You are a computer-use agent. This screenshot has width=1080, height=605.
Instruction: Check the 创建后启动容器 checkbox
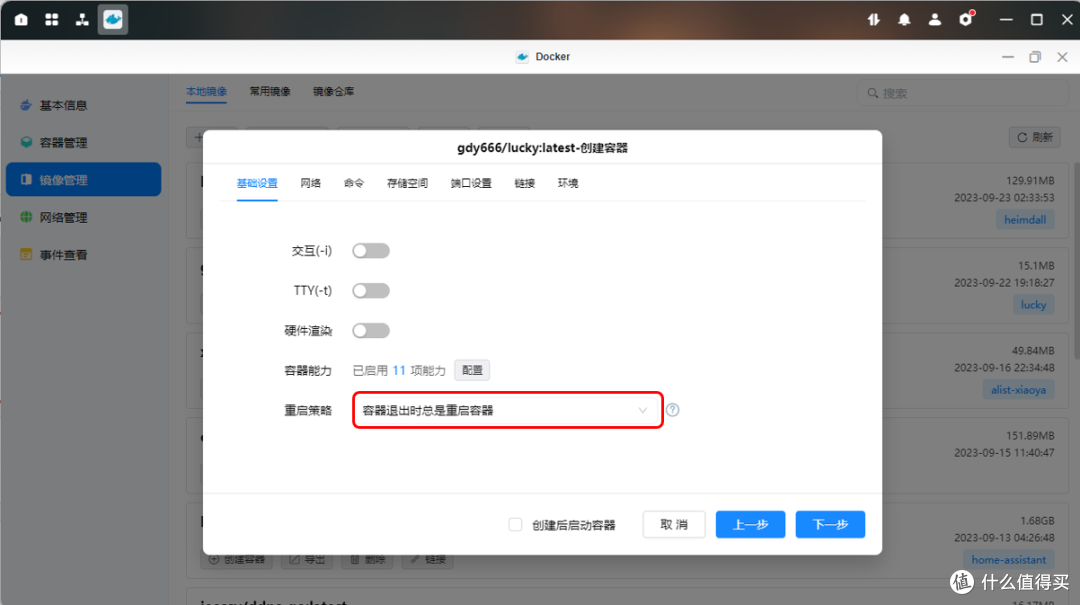(515, 524)
